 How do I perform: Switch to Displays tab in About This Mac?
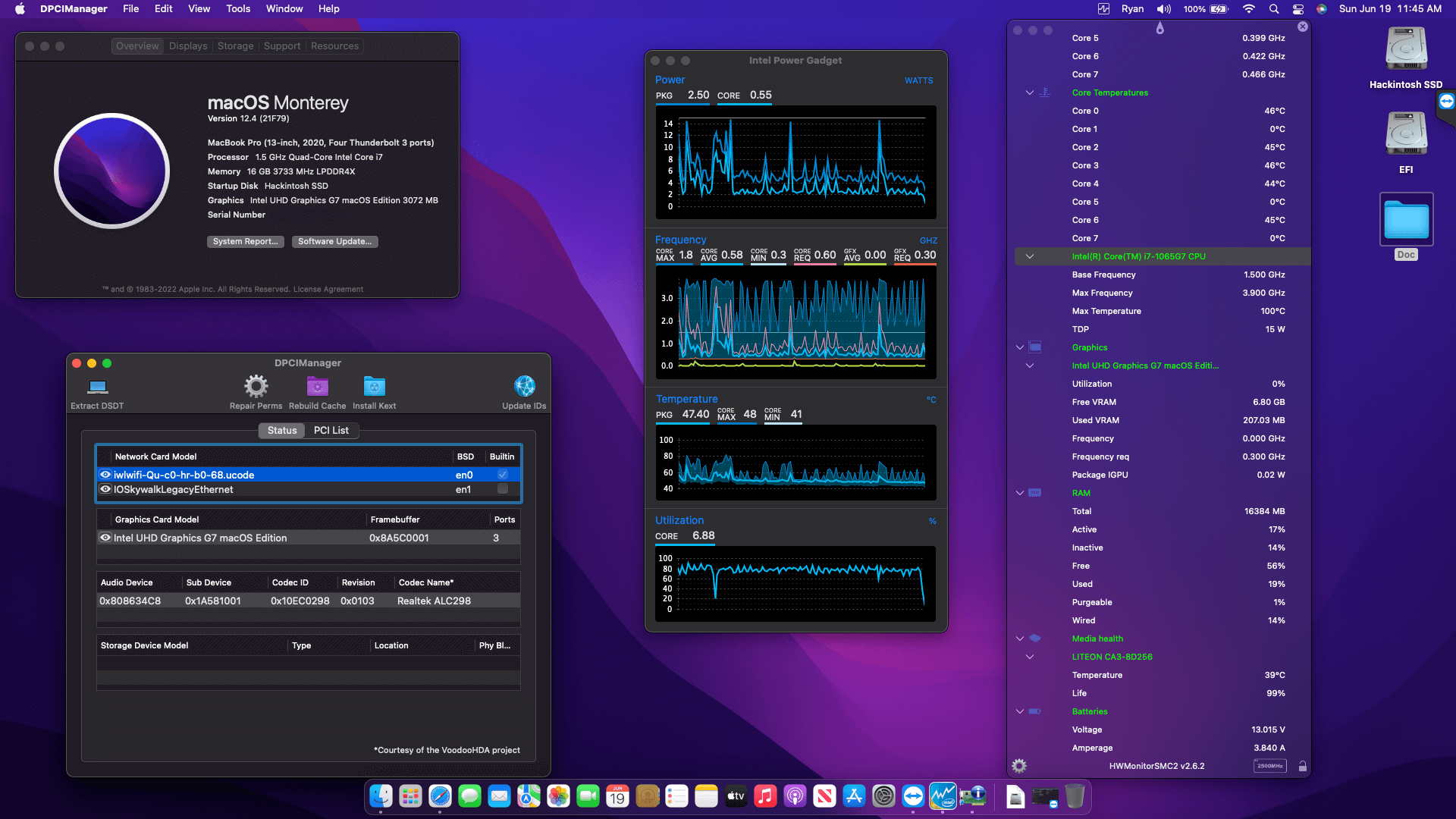coord(188,46)
